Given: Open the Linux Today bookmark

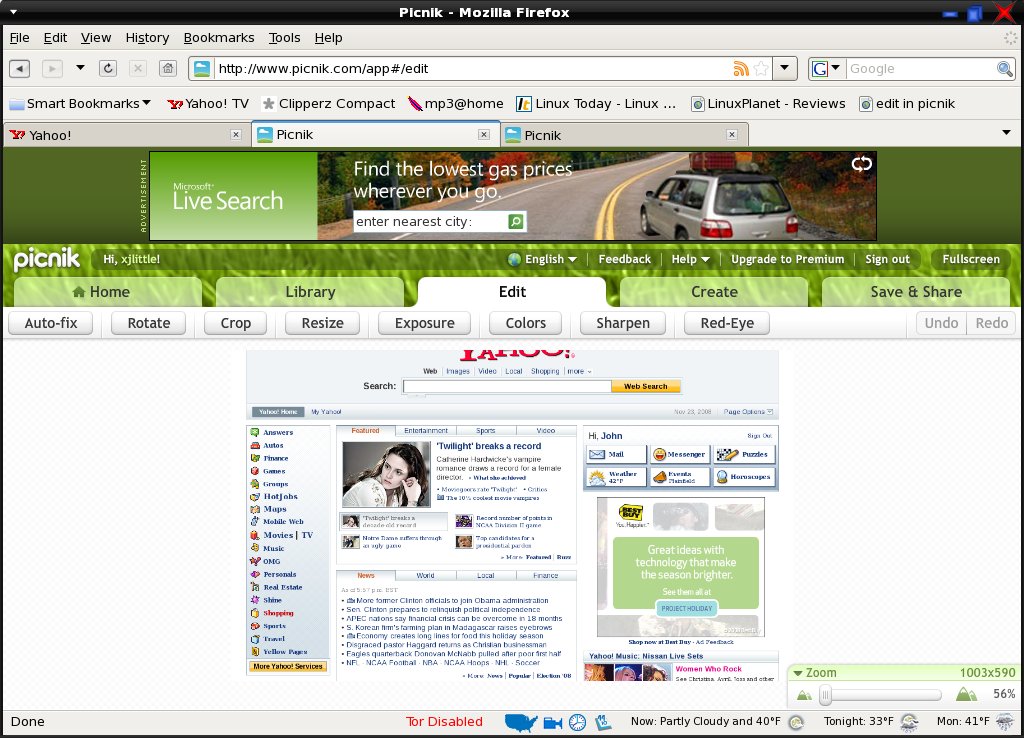Looking at the screenshot, I should pos(596,104).
